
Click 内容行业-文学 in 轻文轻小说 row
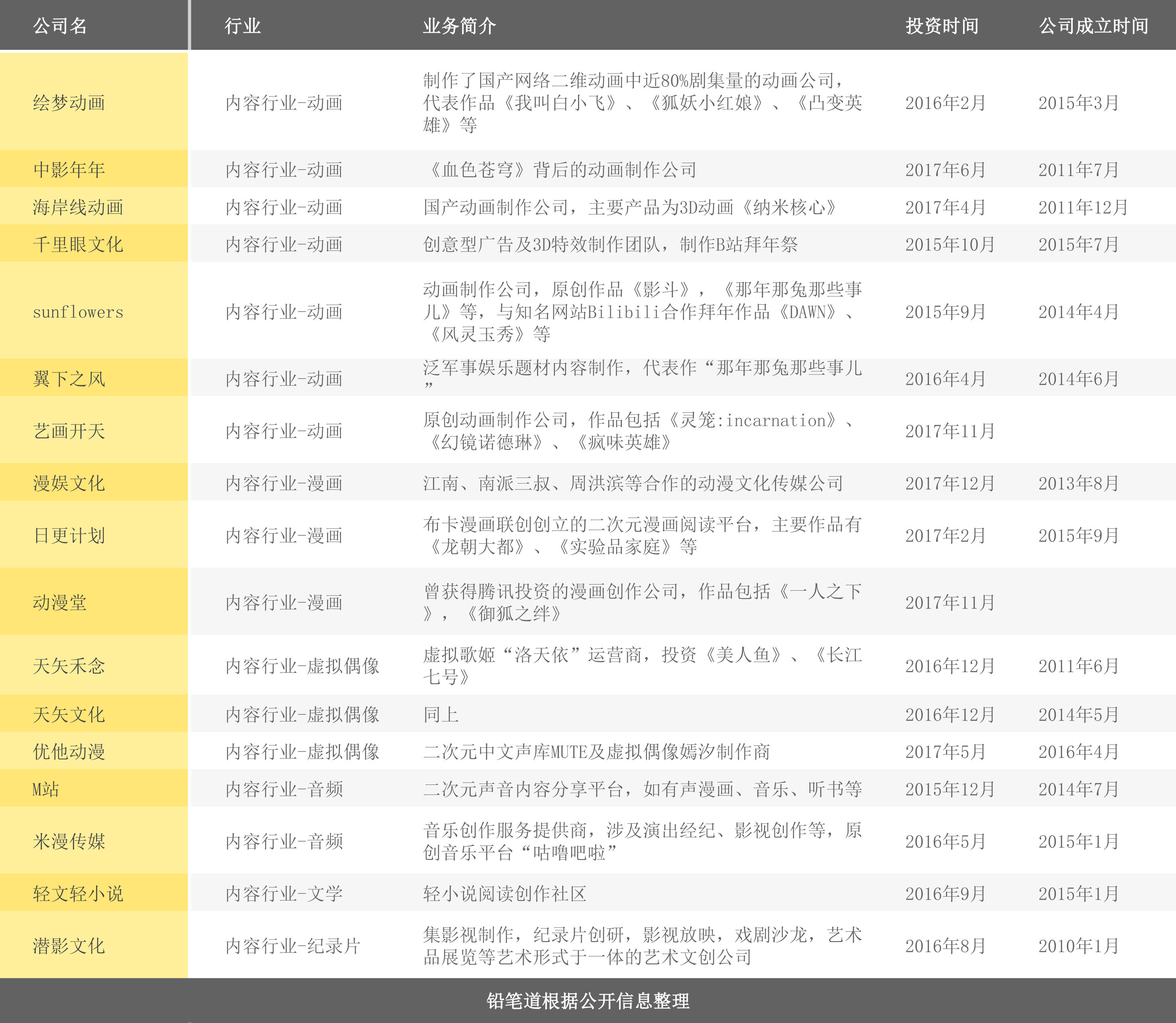click(284, 893)
